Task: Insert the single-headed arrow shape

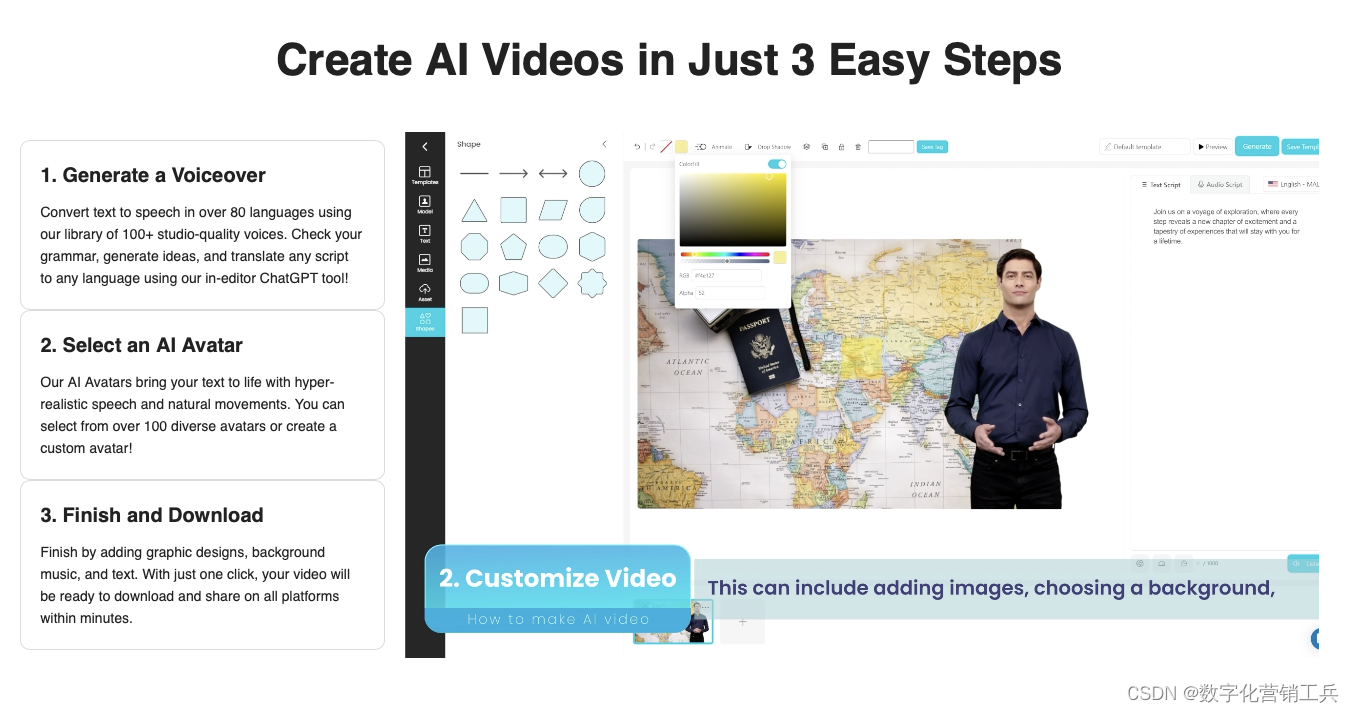Action: 513,174
